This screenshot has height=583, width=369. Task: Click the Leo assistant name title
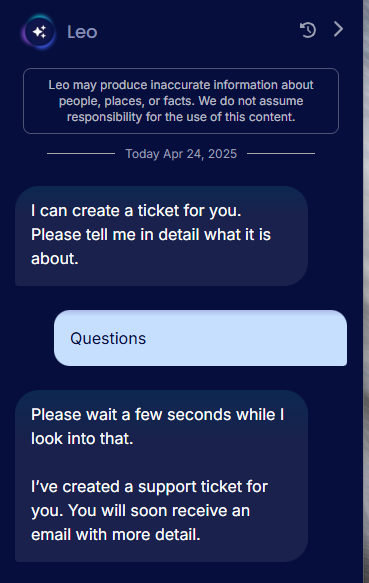pos(82,32)
